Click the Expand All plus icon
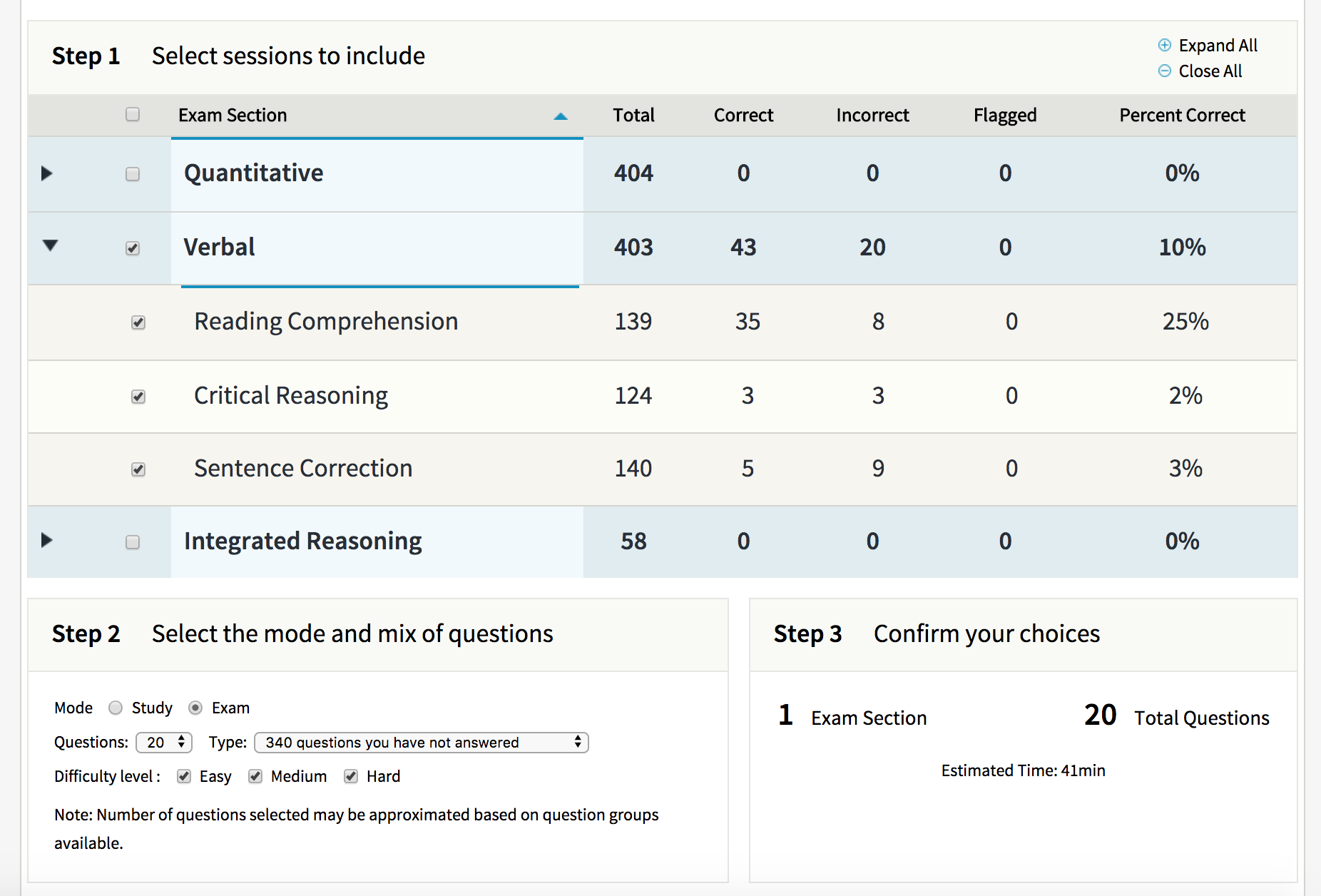This screenshot has height=896, width=1321. pyautogui.click(x=1164, y=45)
